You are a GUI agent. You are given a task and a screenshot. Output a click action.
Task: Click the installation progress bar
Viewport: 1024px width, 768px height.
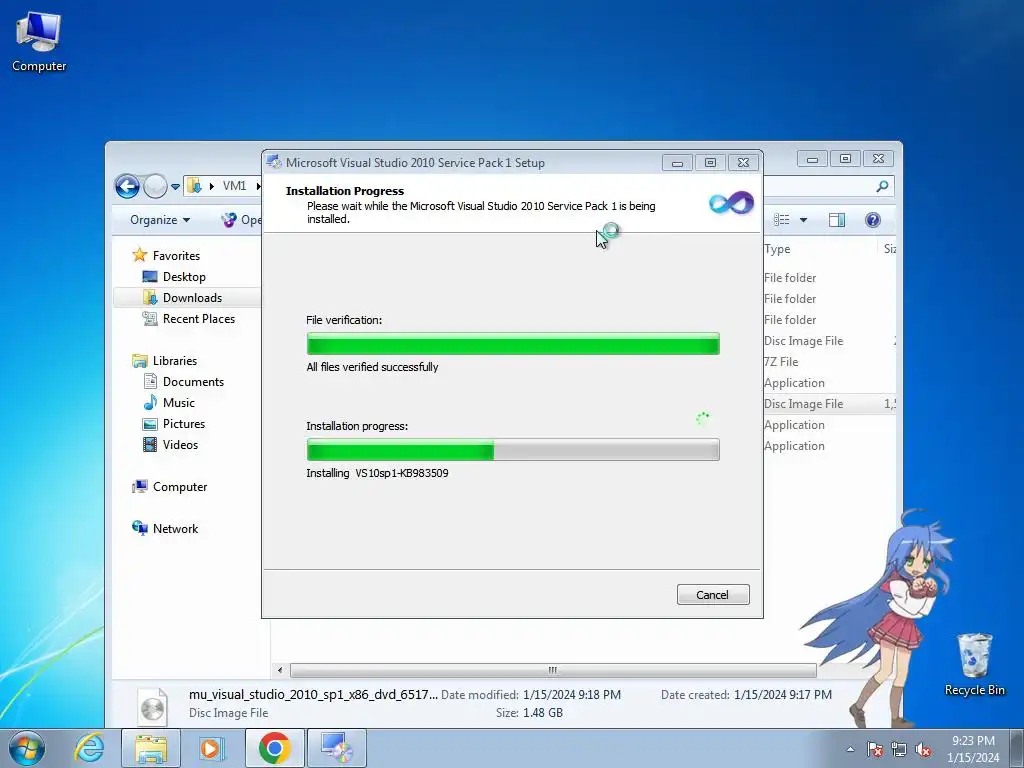513,449
